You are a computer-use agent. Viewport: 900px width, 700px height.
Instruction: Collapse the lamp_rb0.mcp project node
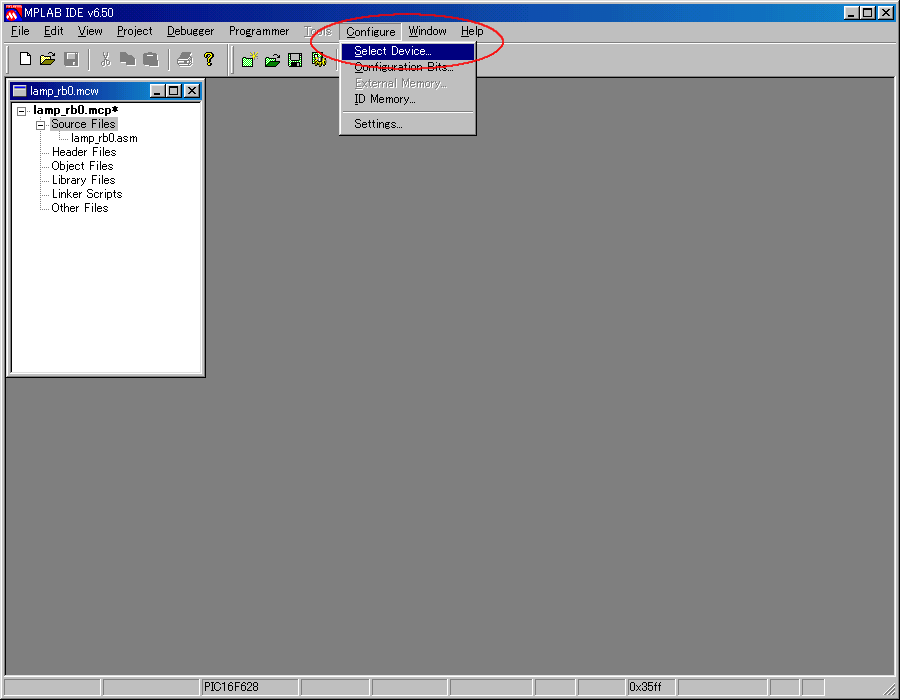pos(21,111)
